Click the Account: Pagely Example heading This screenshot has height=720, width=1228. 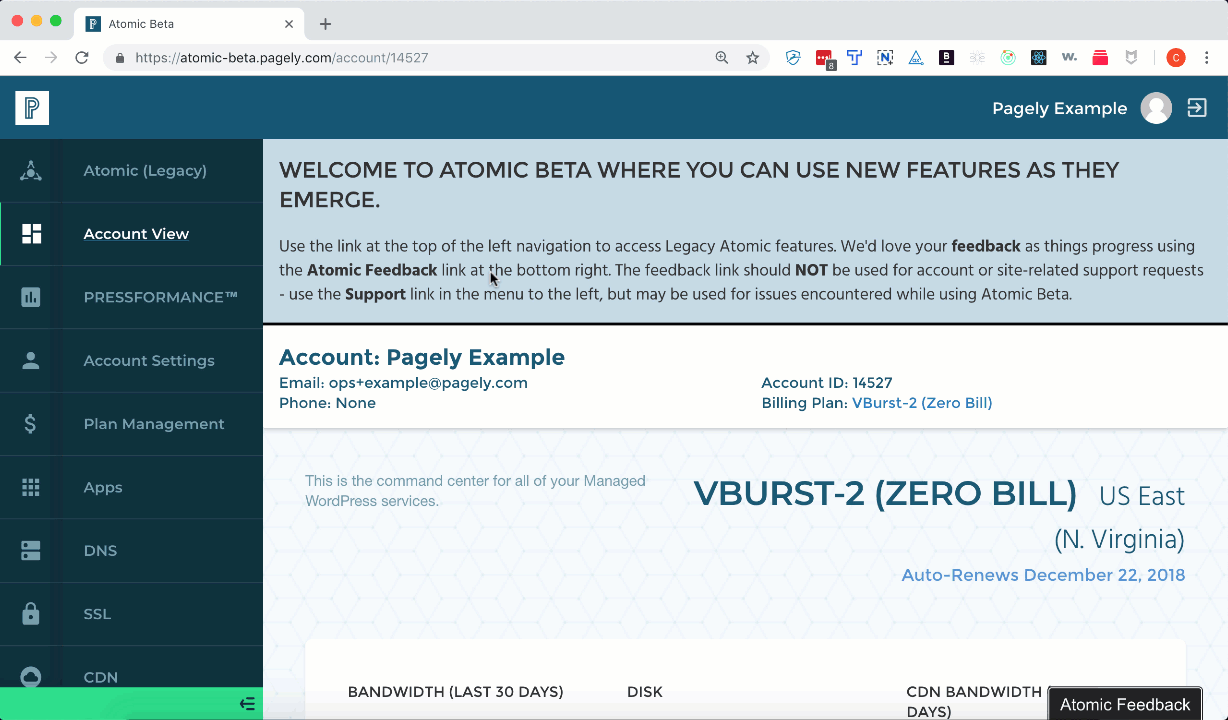[422, 357]
